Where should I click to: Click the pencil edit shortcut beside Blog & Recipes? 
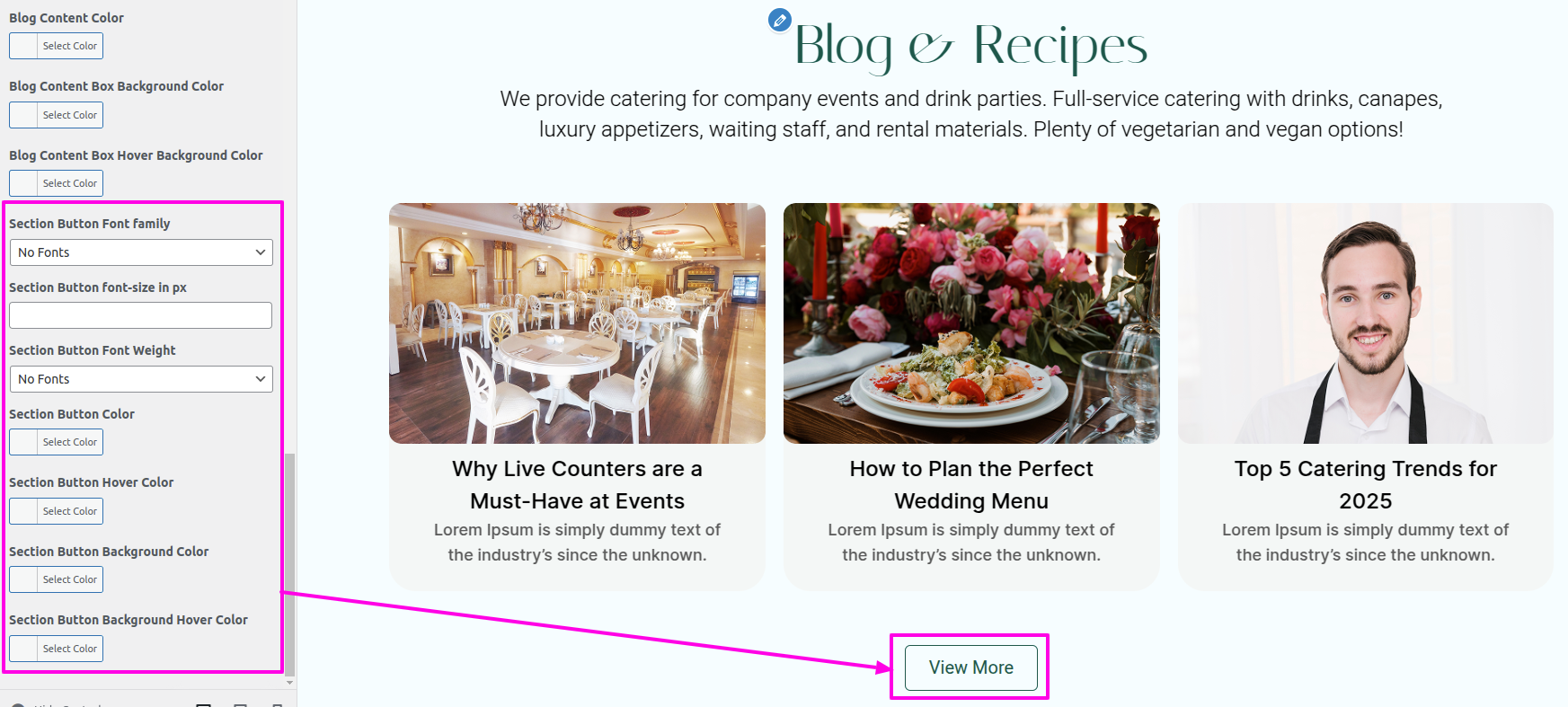coord(780,20)
